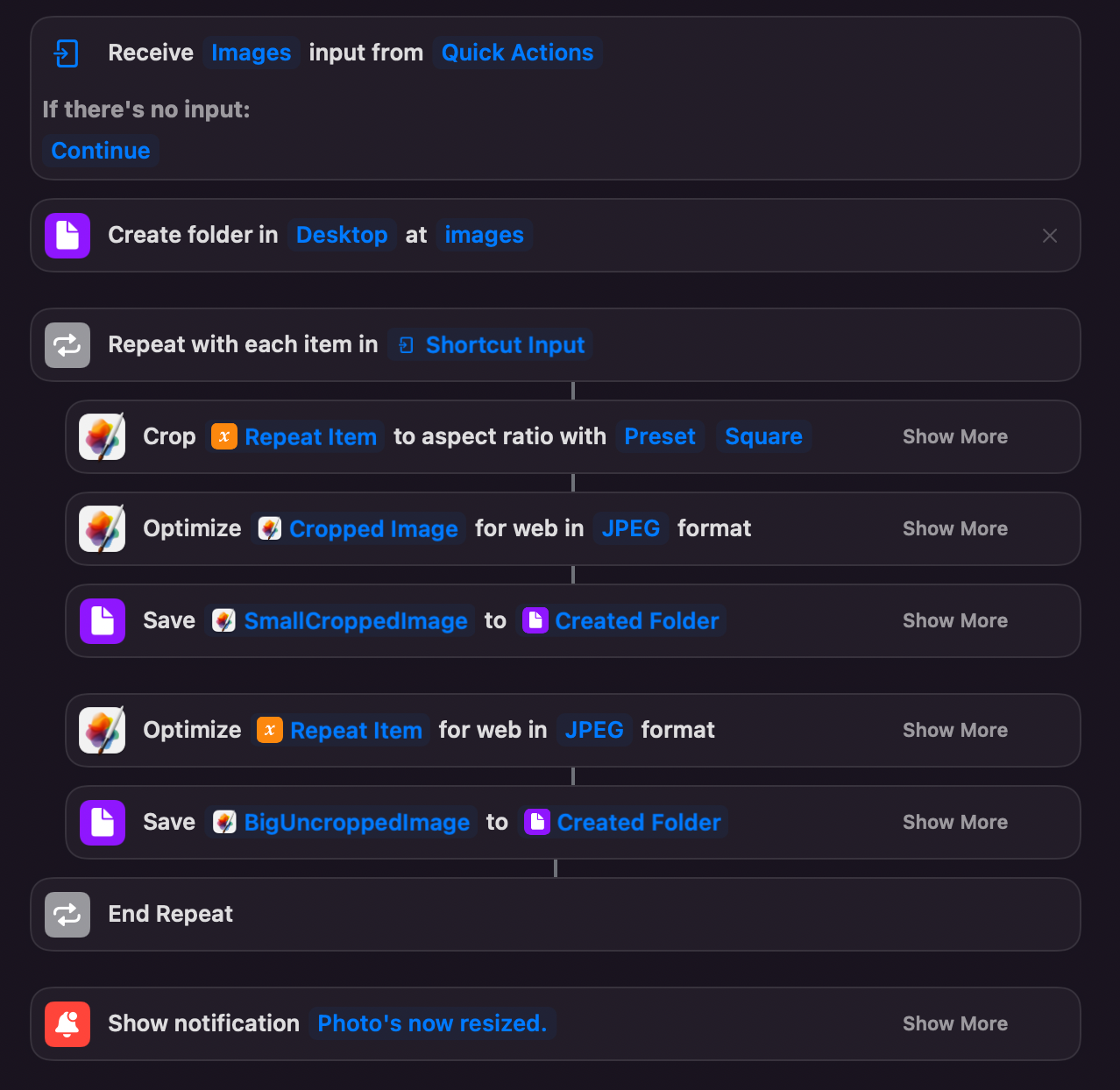The image size is (1120, 1090).
Task: Click the Receive input icon
Action: (67, 53)
